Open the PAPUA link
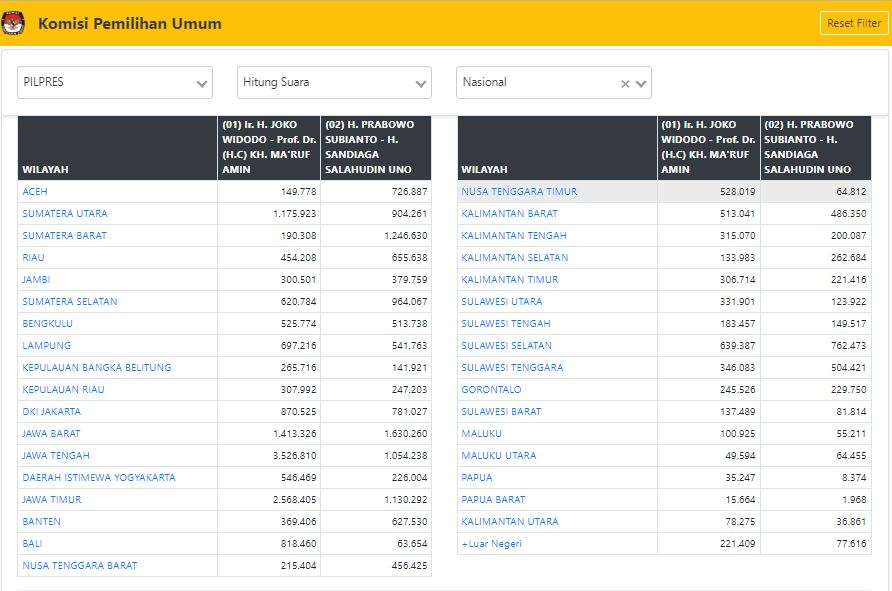Screen dimensions: 892x591 click(x=477, y=478)
